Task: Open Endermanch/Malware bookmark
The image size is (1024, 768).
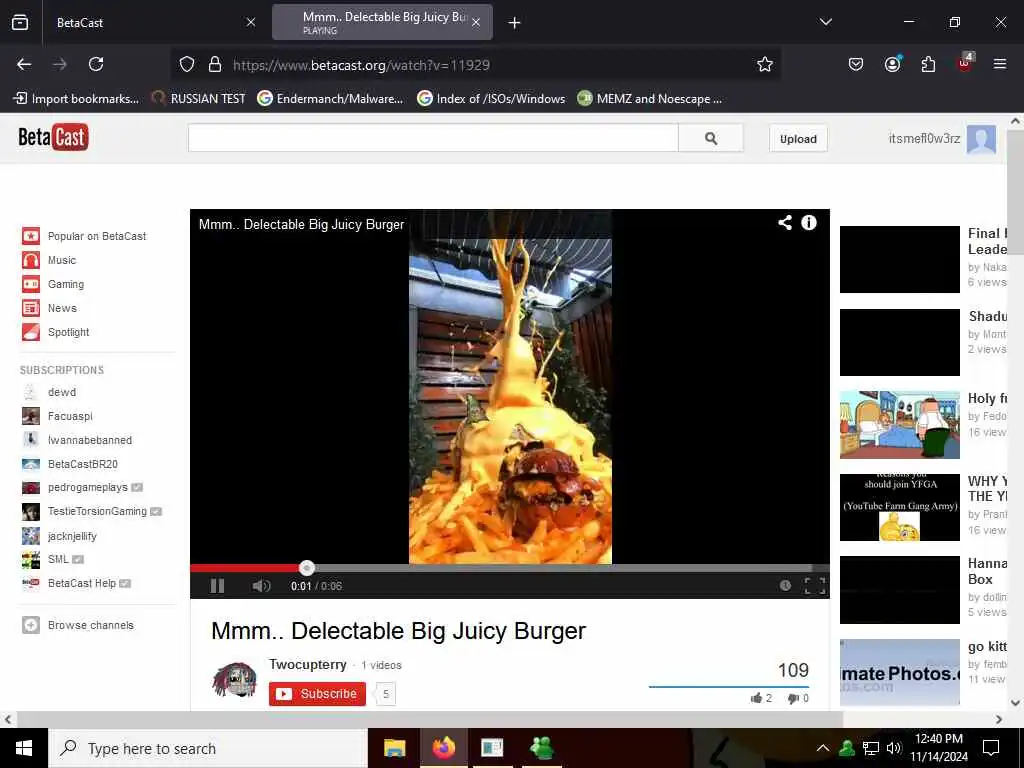Action: (x=330, y=99)
